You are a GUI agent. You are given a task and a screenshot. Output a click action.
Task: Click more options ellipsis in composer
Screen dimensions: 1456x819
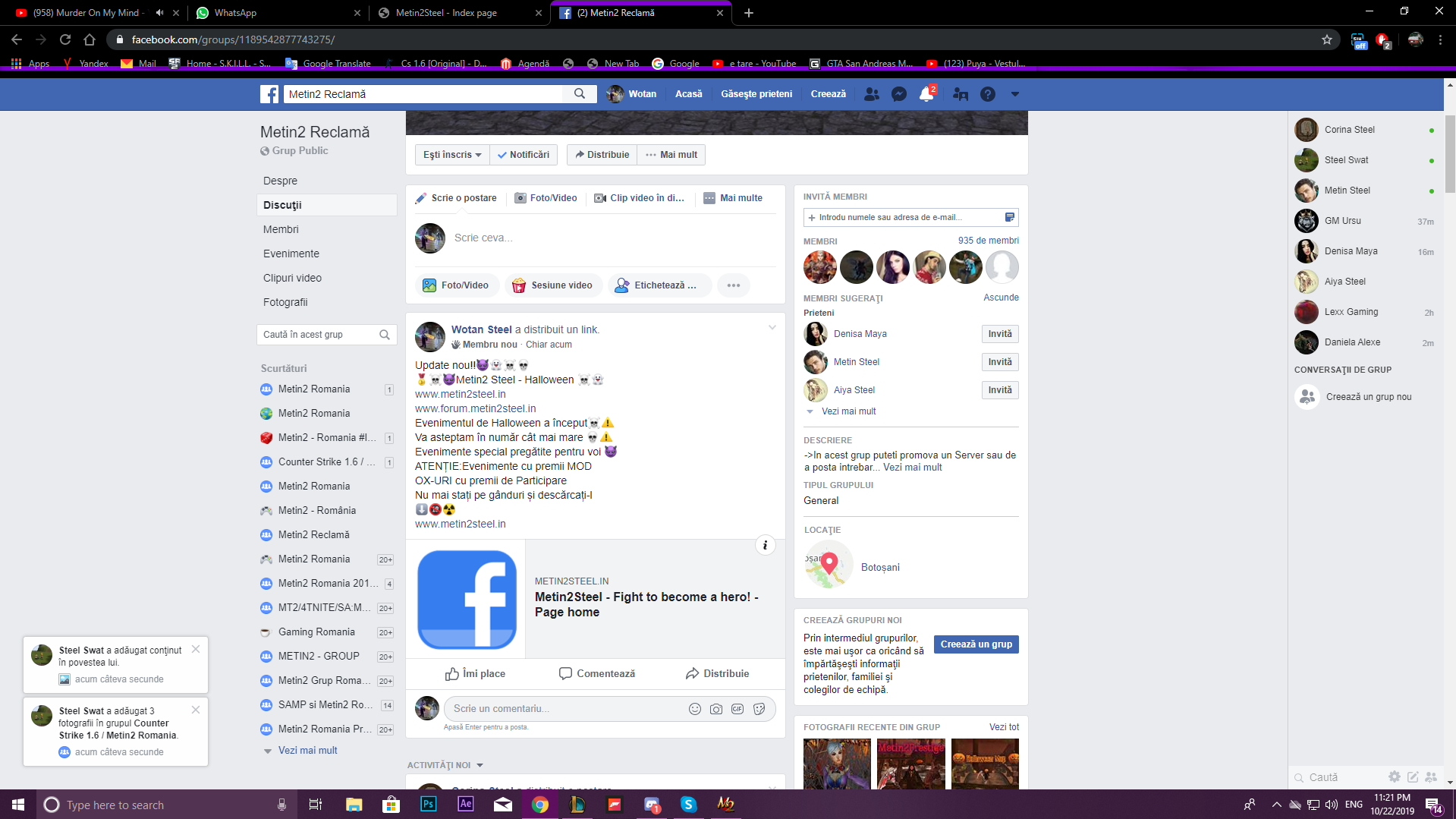pos(734,285)
